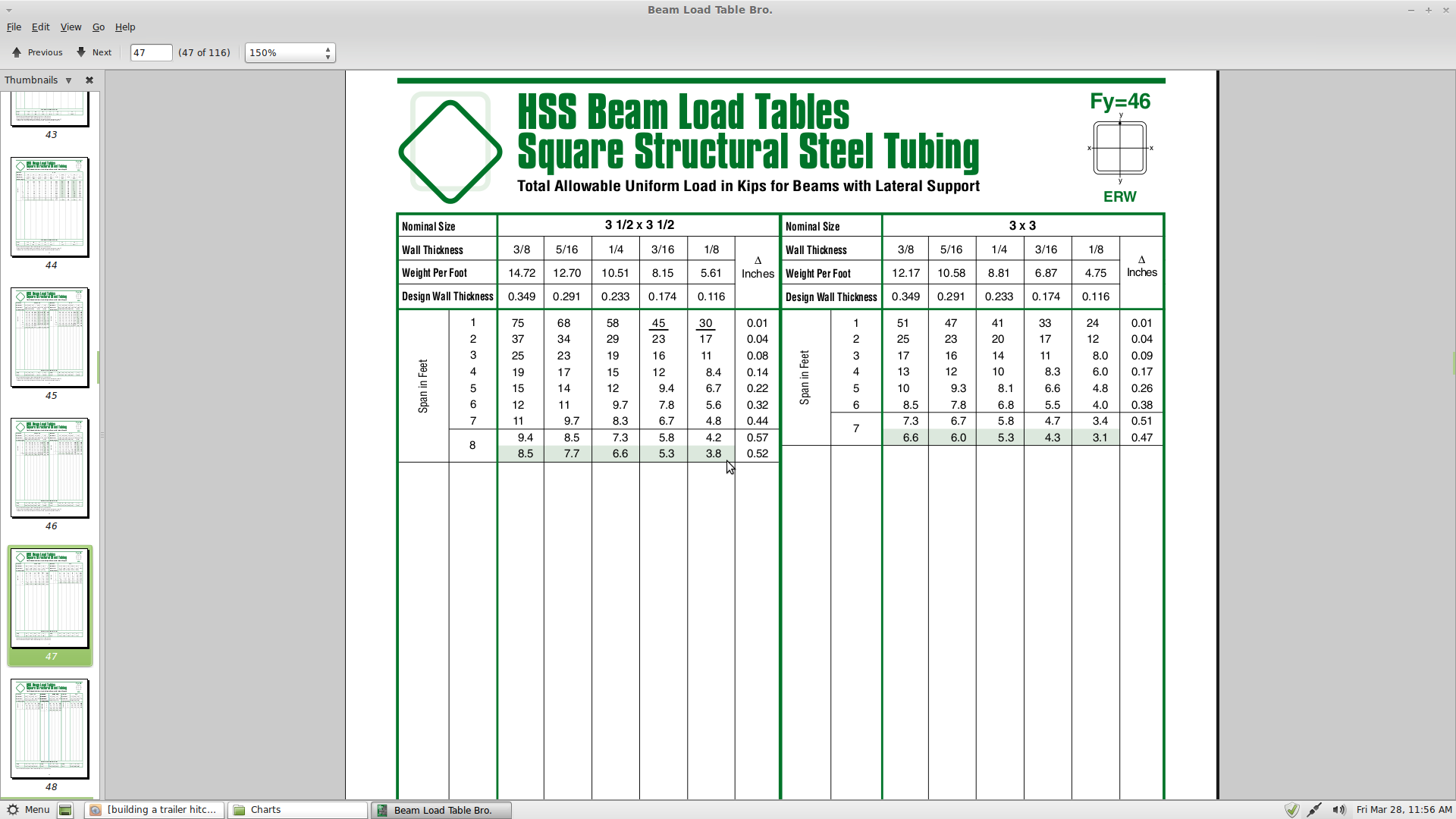Go to the Previous page
Viewport: 1456px width, 819px height.
37,52
